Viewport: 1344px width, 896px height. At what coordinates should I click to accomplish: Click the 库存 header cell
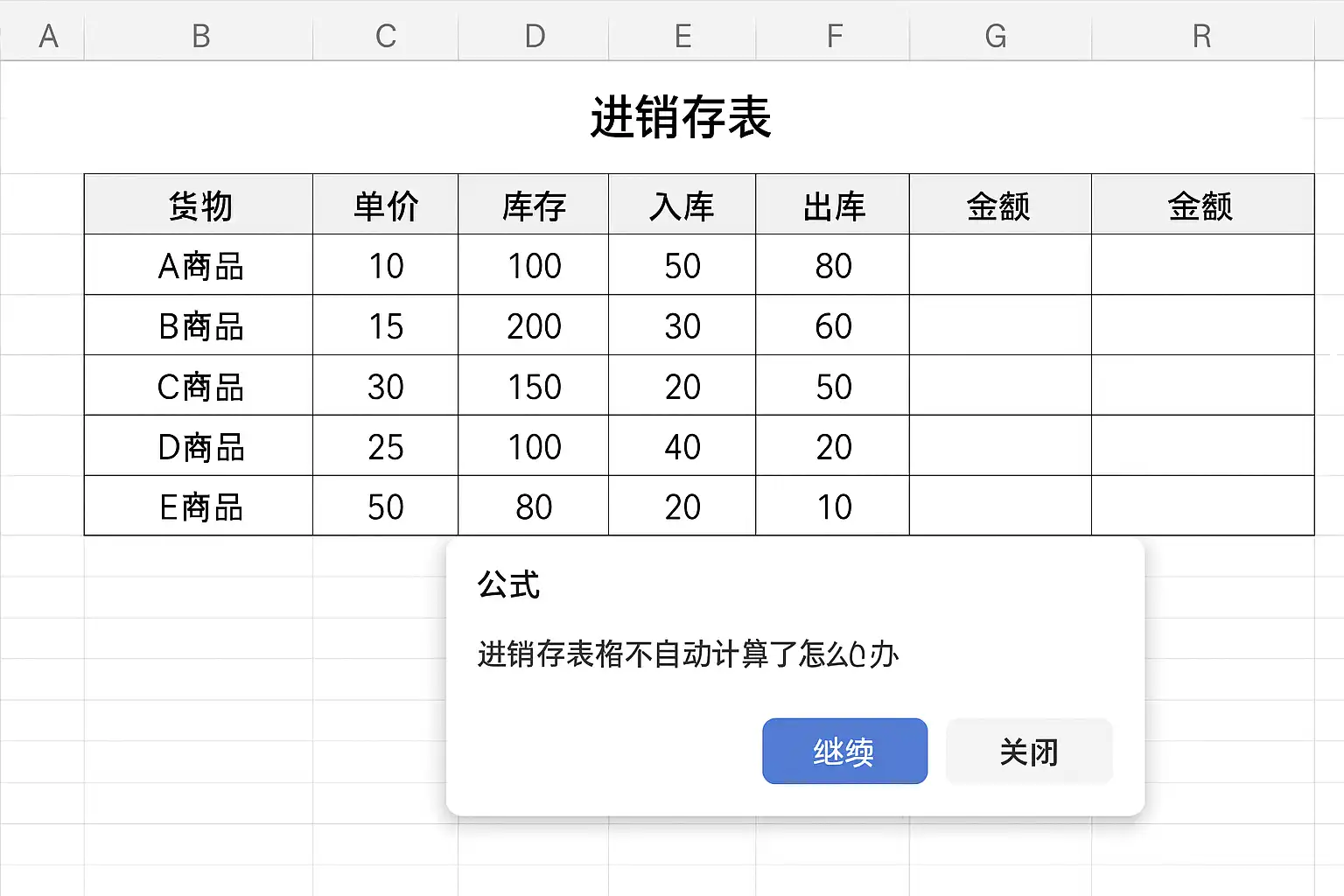534,206
